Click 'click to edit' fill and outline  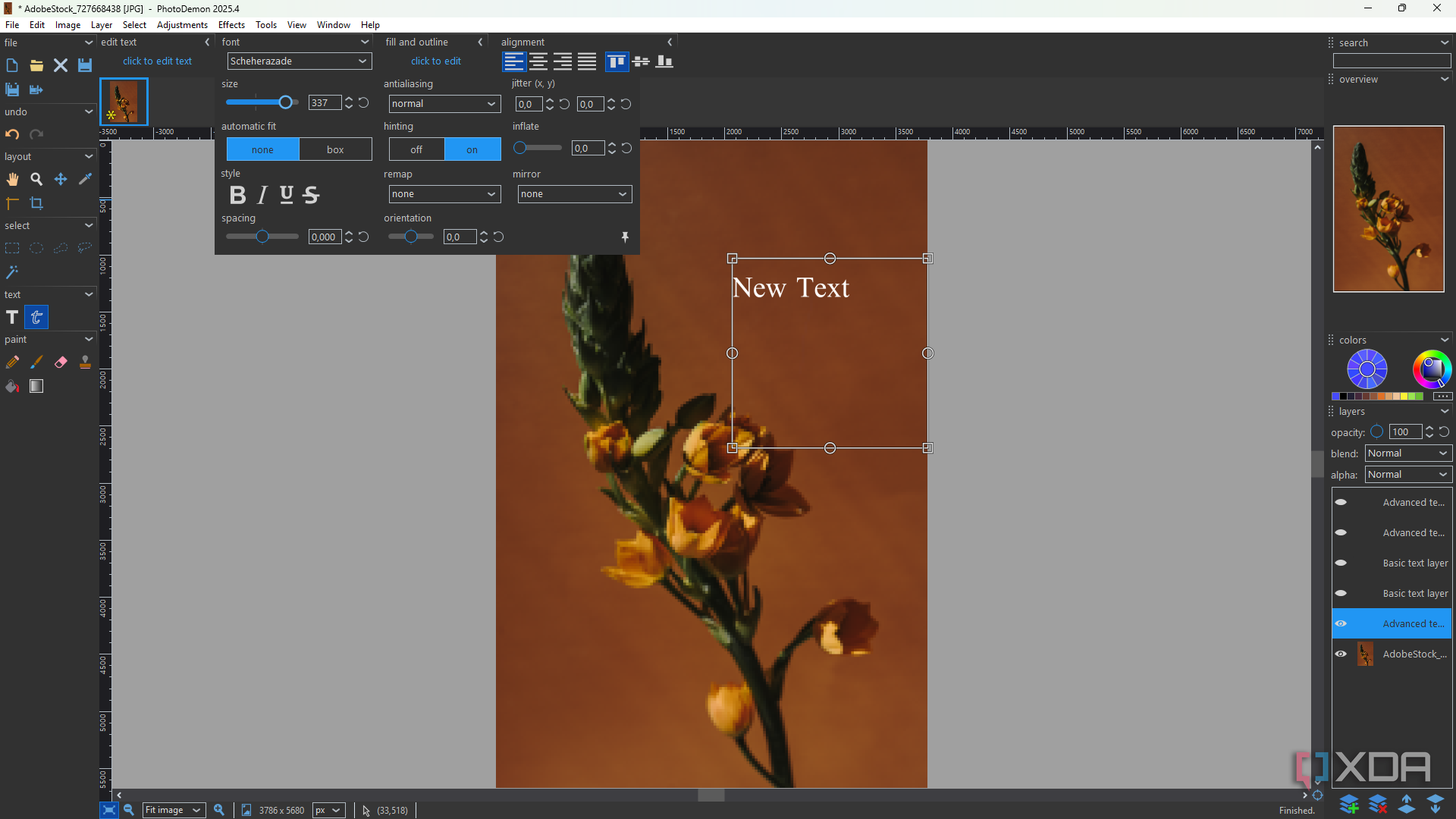(x=436, y=61)
